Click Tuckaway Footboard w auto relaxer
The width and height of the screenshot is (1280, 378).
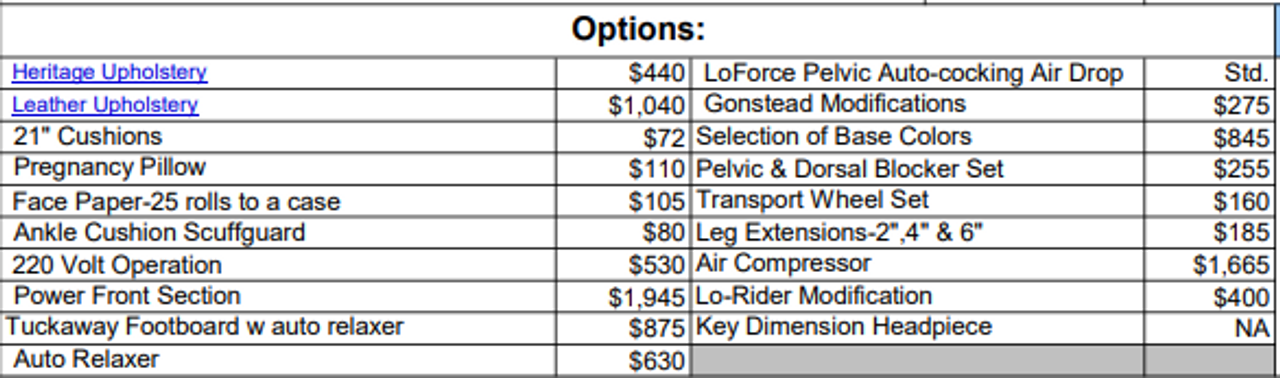click(x=205, y=327)
